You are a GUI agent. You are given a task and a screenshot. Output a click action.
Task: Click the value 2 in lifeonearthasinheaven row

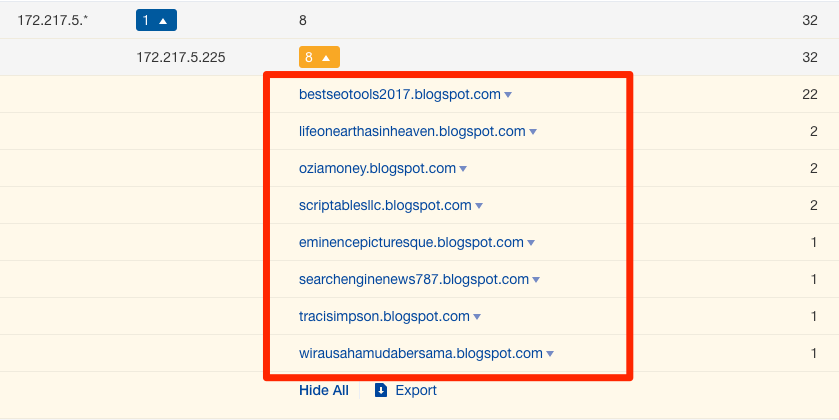(x=813, y=132)
